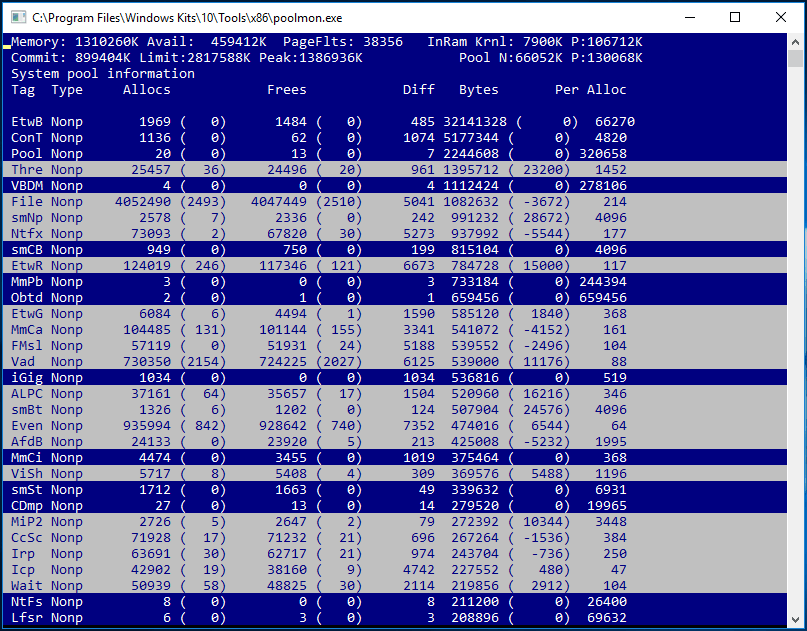Screen dimensions: 807x631
Task: Click the poolmon console icon in title bar
Action: pos(16,17)
